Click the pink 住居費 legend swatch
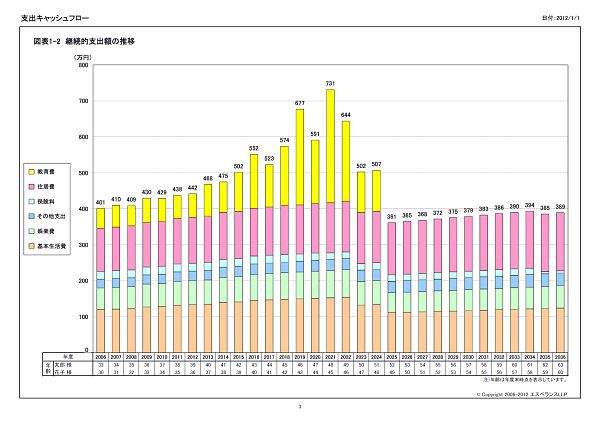This screenshot has width=600, height=424. [x=32, y=187]
